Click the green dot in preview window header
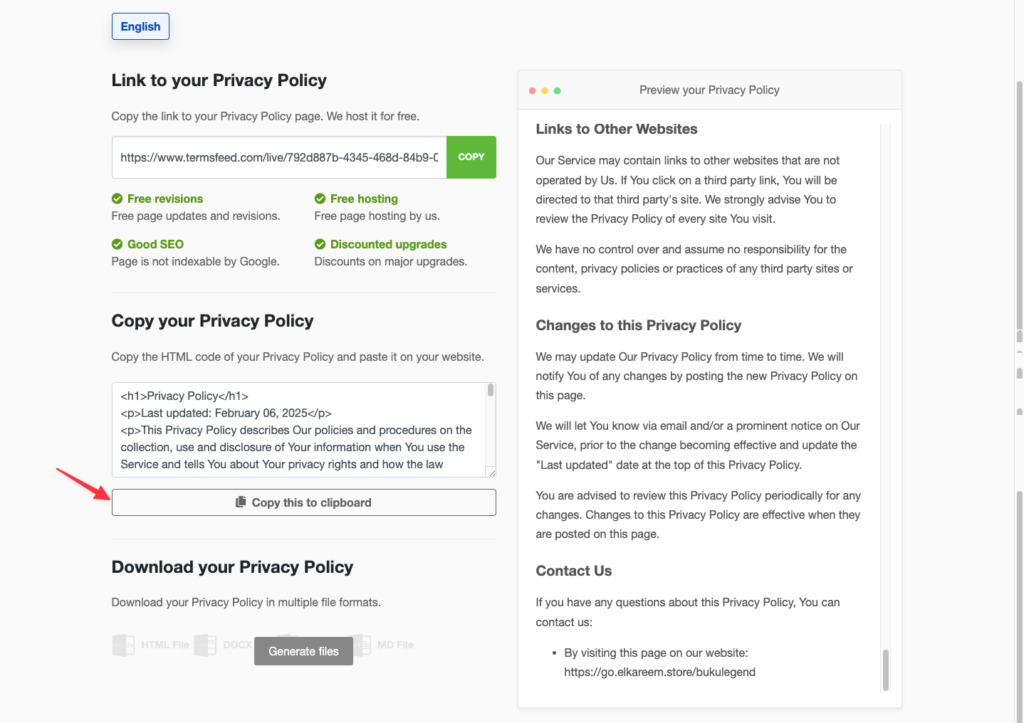Image resolution: width=1024 pixels, height=723 pixels. 557,91
